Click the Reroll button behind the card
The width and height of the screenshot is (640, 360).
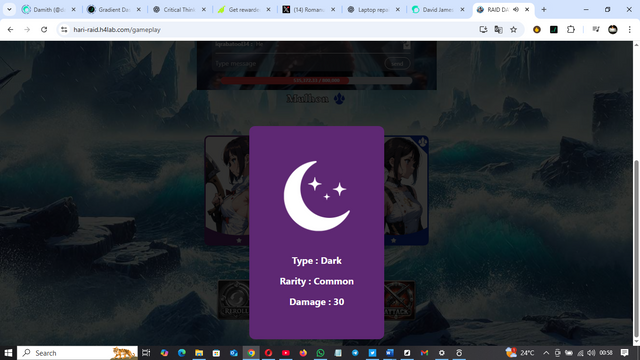point(233,300)
